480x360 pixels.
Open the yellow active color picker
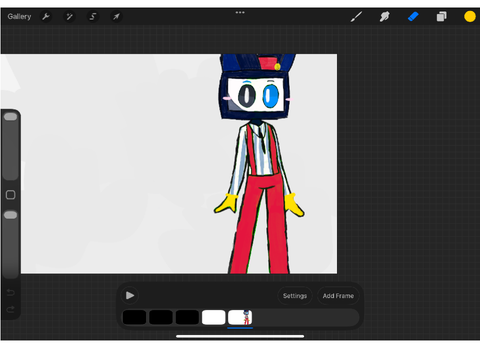470,16
